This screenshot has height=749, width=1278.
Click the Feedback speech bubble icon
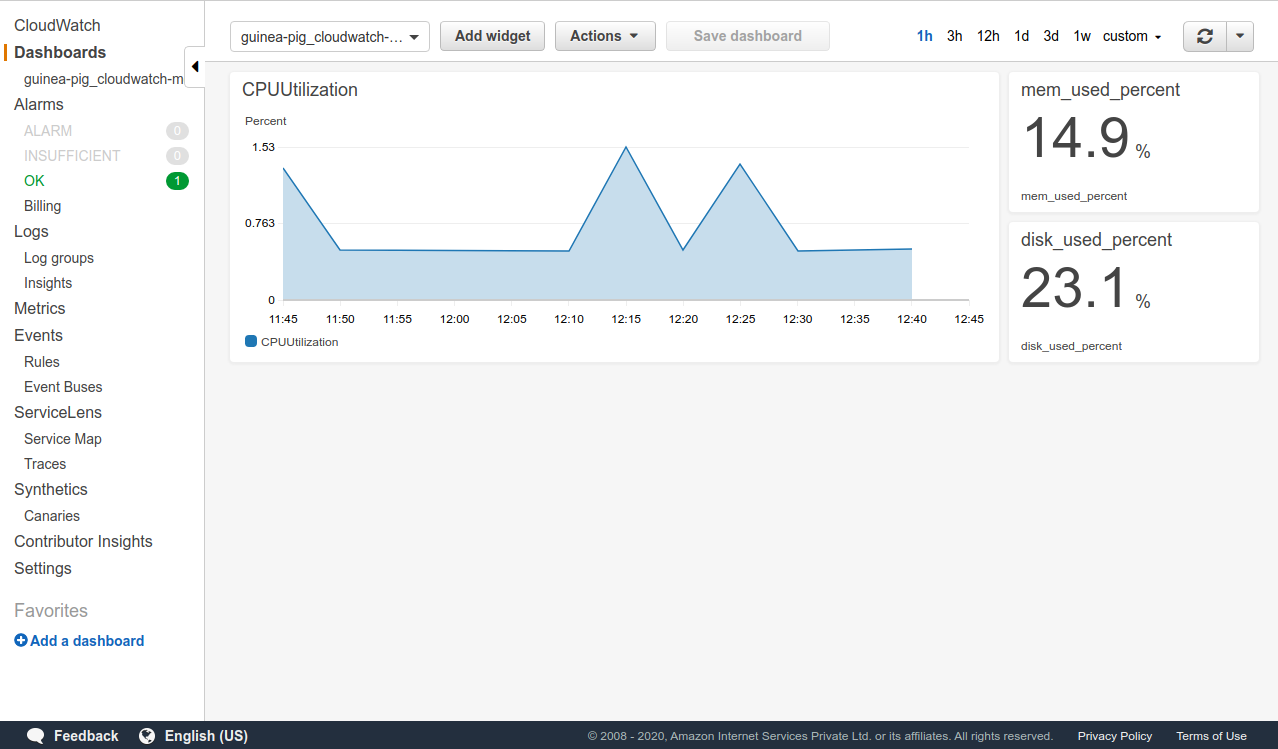point(35,736)
